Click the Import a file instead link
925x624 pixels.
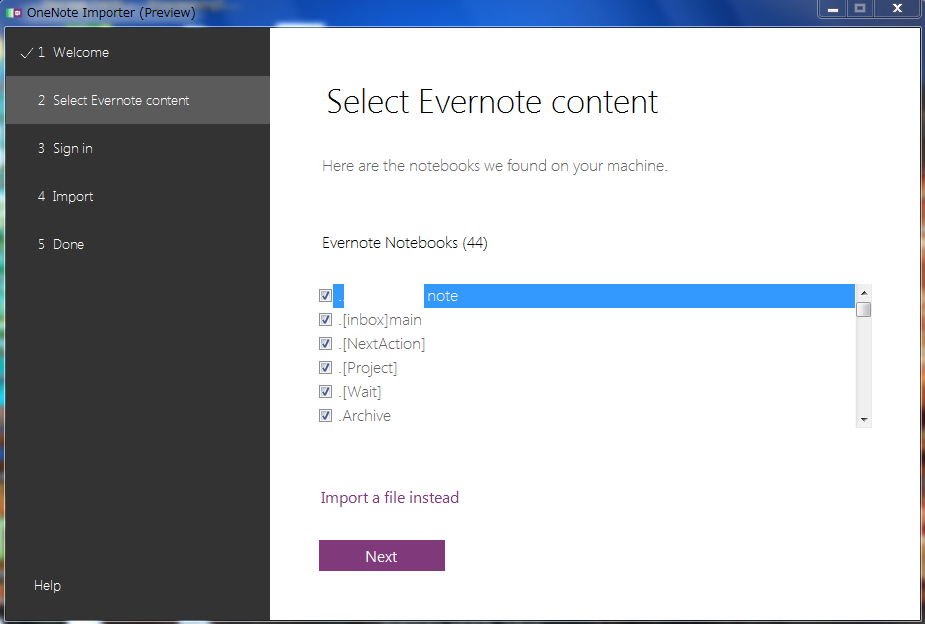(x=389, y=497)
